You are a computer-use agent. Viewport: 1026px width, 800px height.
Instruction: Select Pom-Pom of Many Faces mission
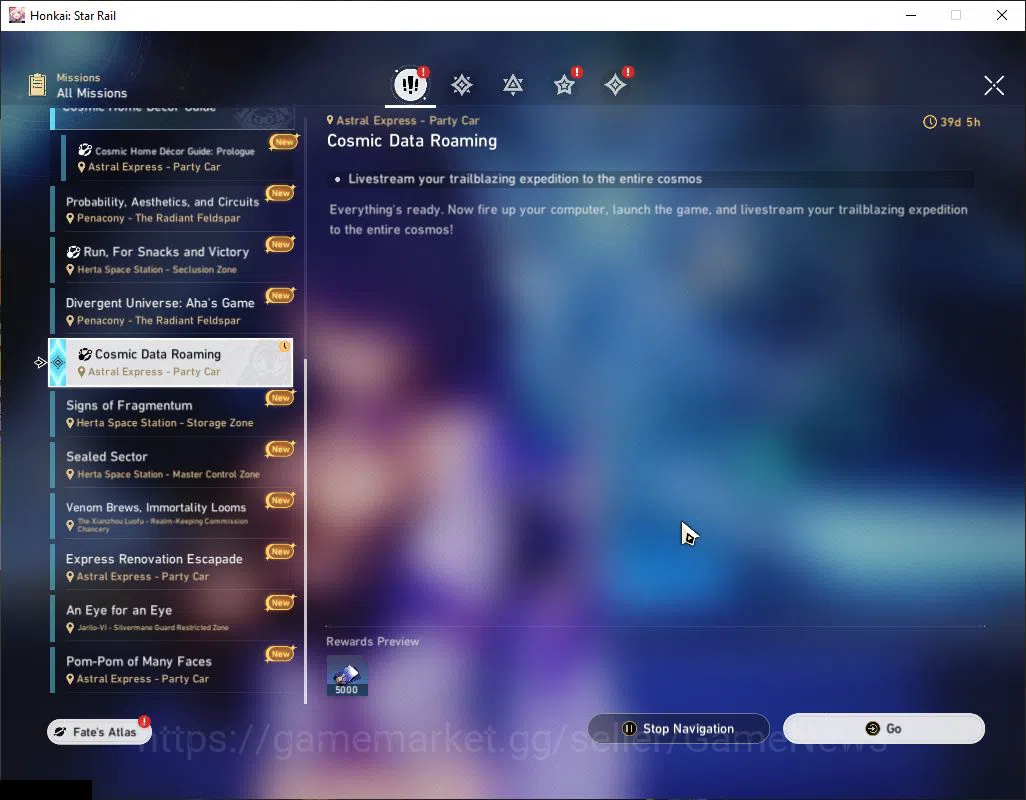(x=172, y=669)
